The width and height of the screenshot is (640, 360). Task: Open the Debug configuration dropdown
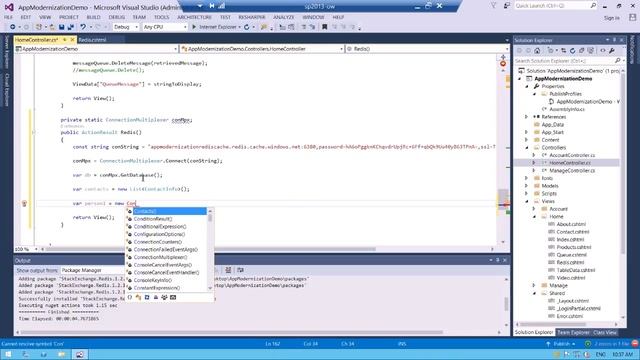click(x=126, y=27)
